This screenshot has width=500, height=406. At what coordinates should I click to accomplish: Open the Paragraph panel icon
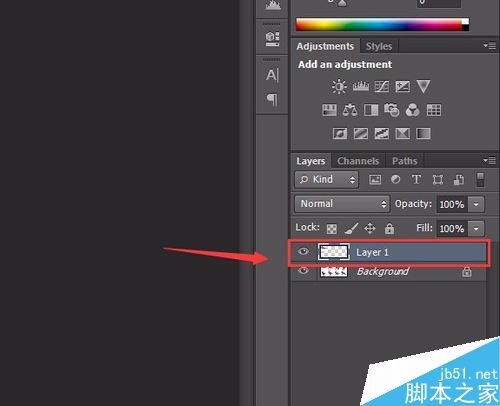[x=272, y=100]
